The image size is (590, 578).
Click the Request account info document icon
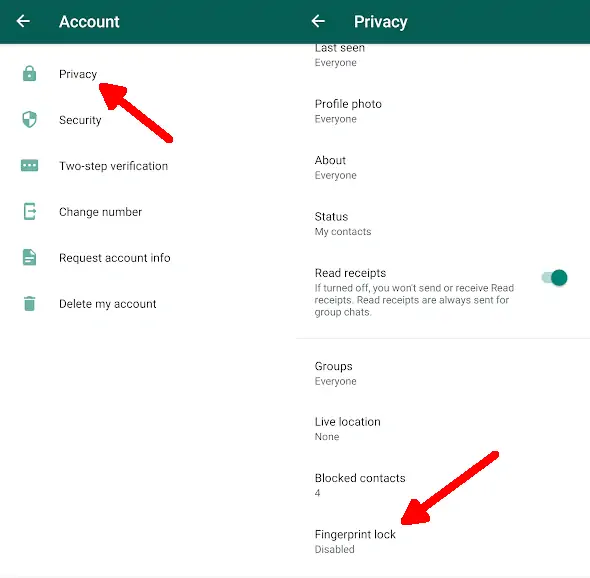29,257
